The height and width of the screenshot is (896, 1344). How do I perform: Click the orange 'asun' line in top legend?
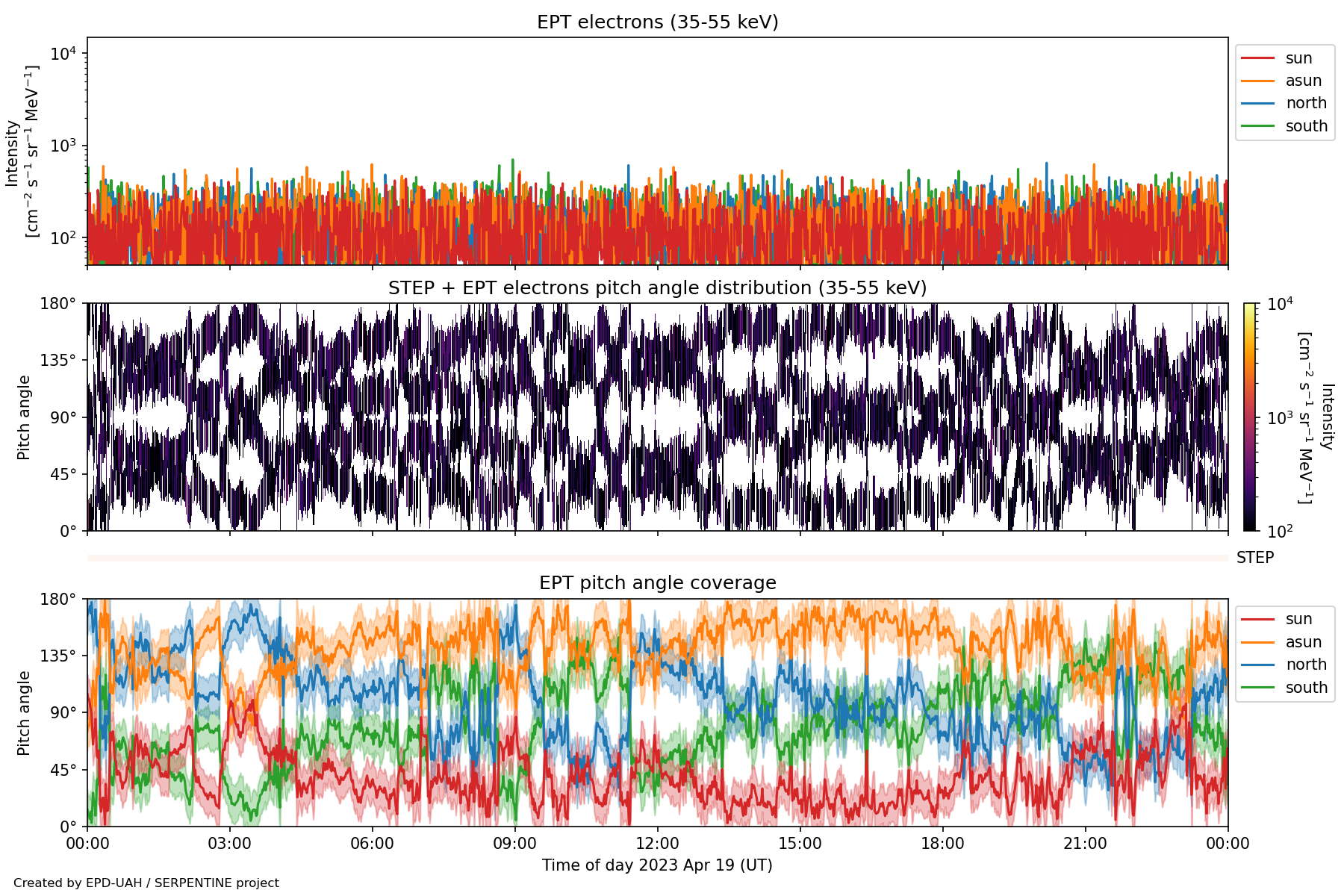pos(1257,81)
